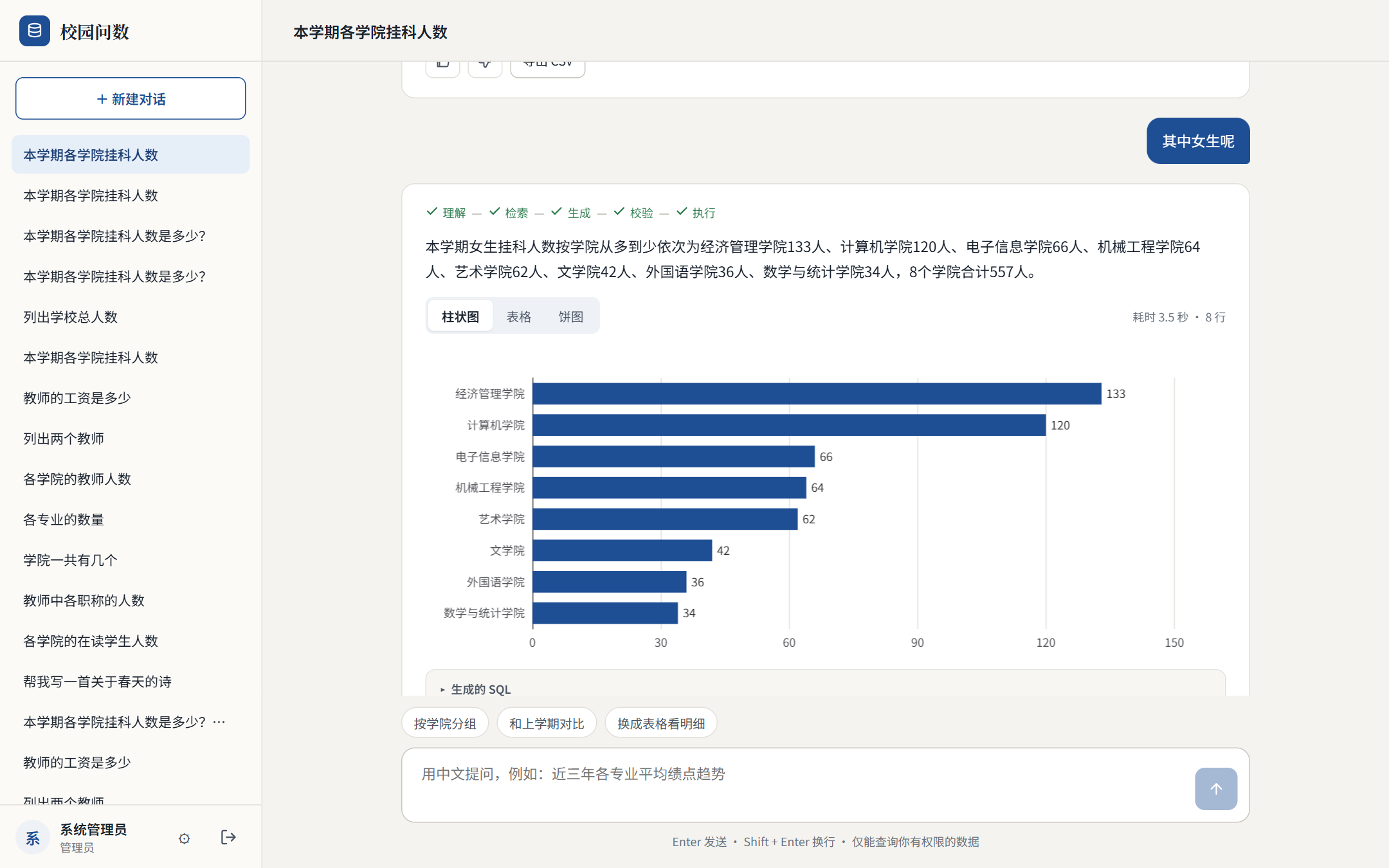Click the 文学院 bar in the chart

(622, 550)
